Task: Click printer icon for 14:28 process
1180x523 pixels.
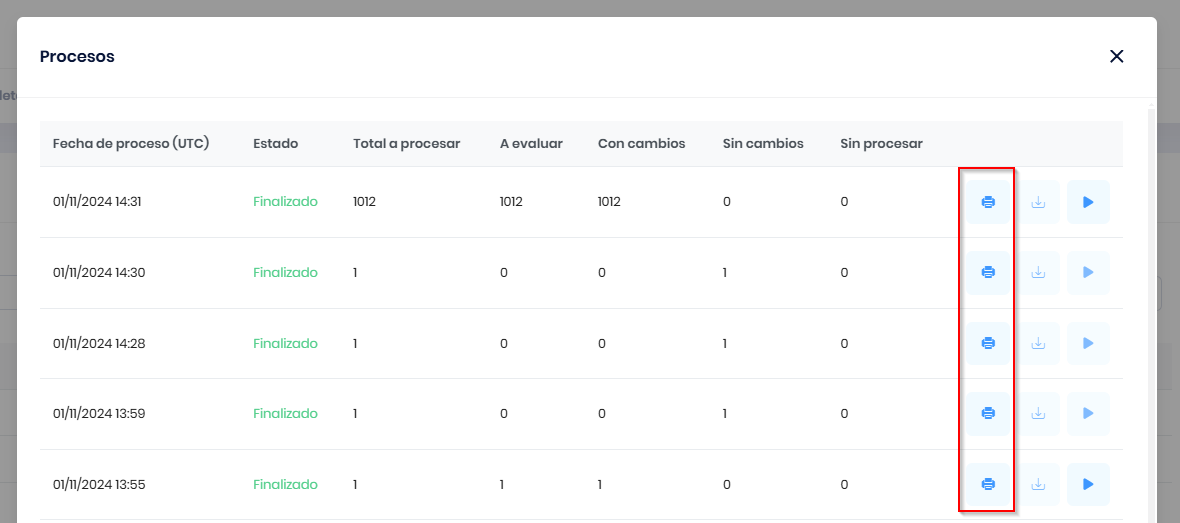Action: [x=988, y=343]
